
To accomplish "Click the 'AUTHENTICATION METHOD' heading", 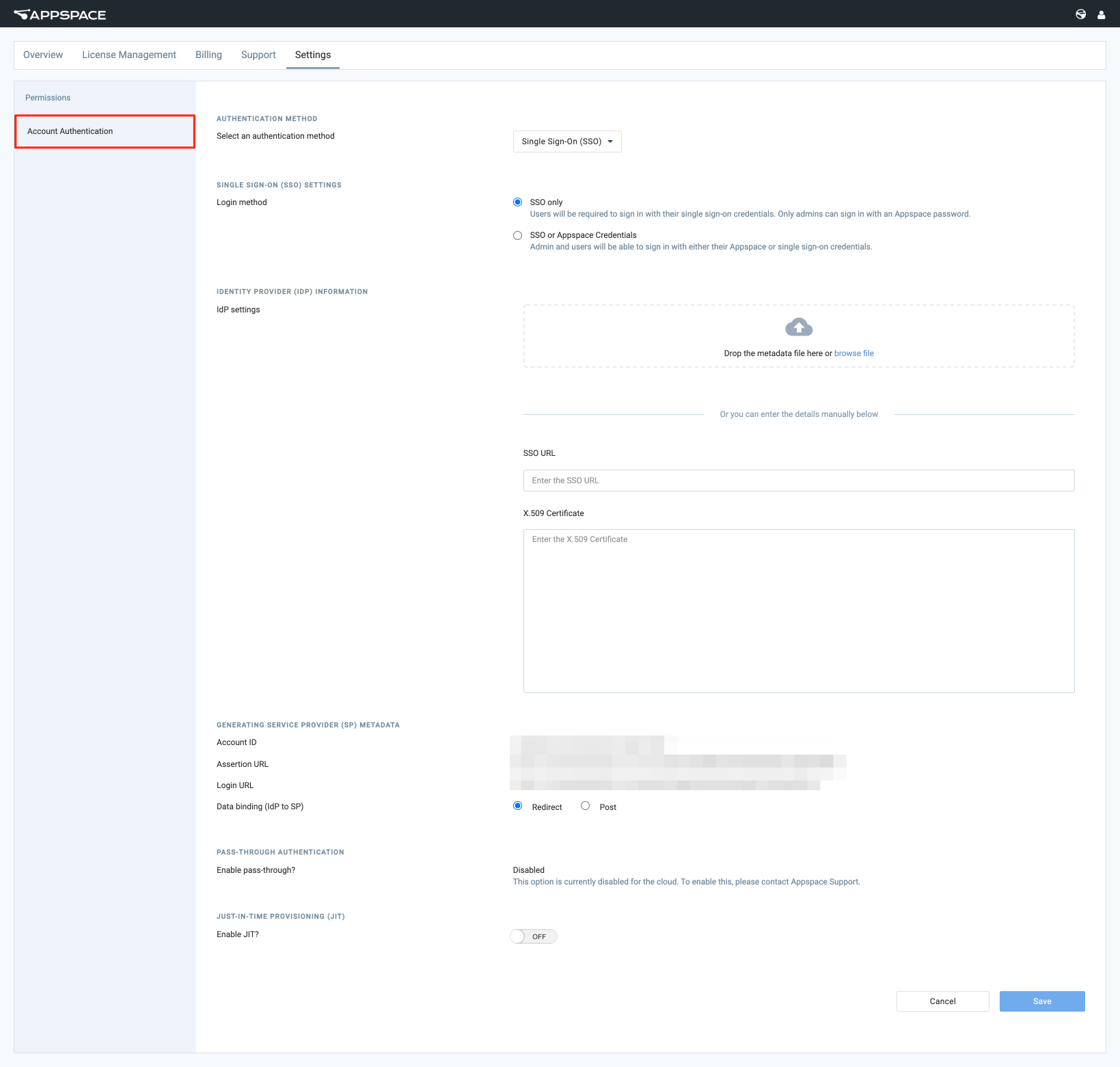I will (267, 119).
